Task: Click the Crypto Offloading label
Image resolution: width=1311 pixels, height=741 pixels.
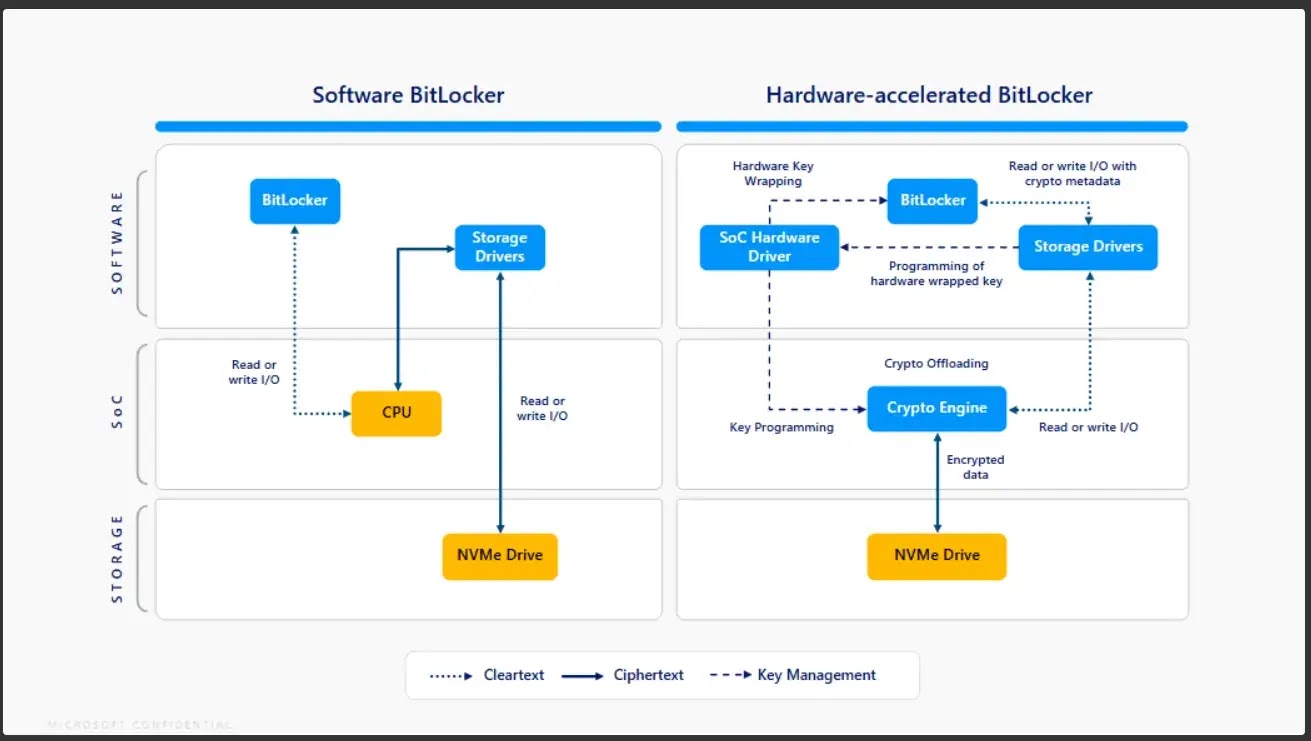Action: coord(936,363)
